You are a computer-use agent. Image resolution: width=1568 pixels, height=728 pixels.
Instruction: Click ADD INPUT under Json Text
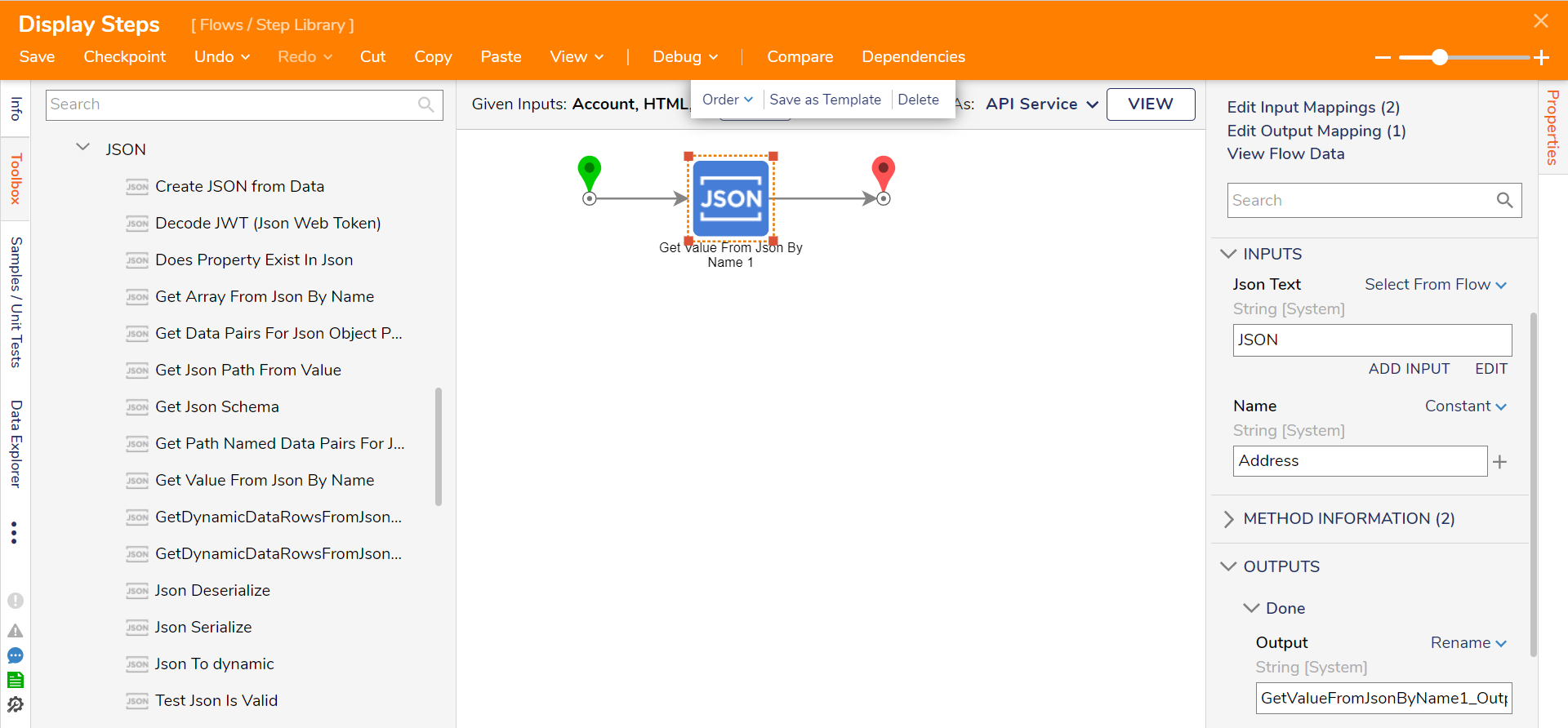pos(1409,369)
